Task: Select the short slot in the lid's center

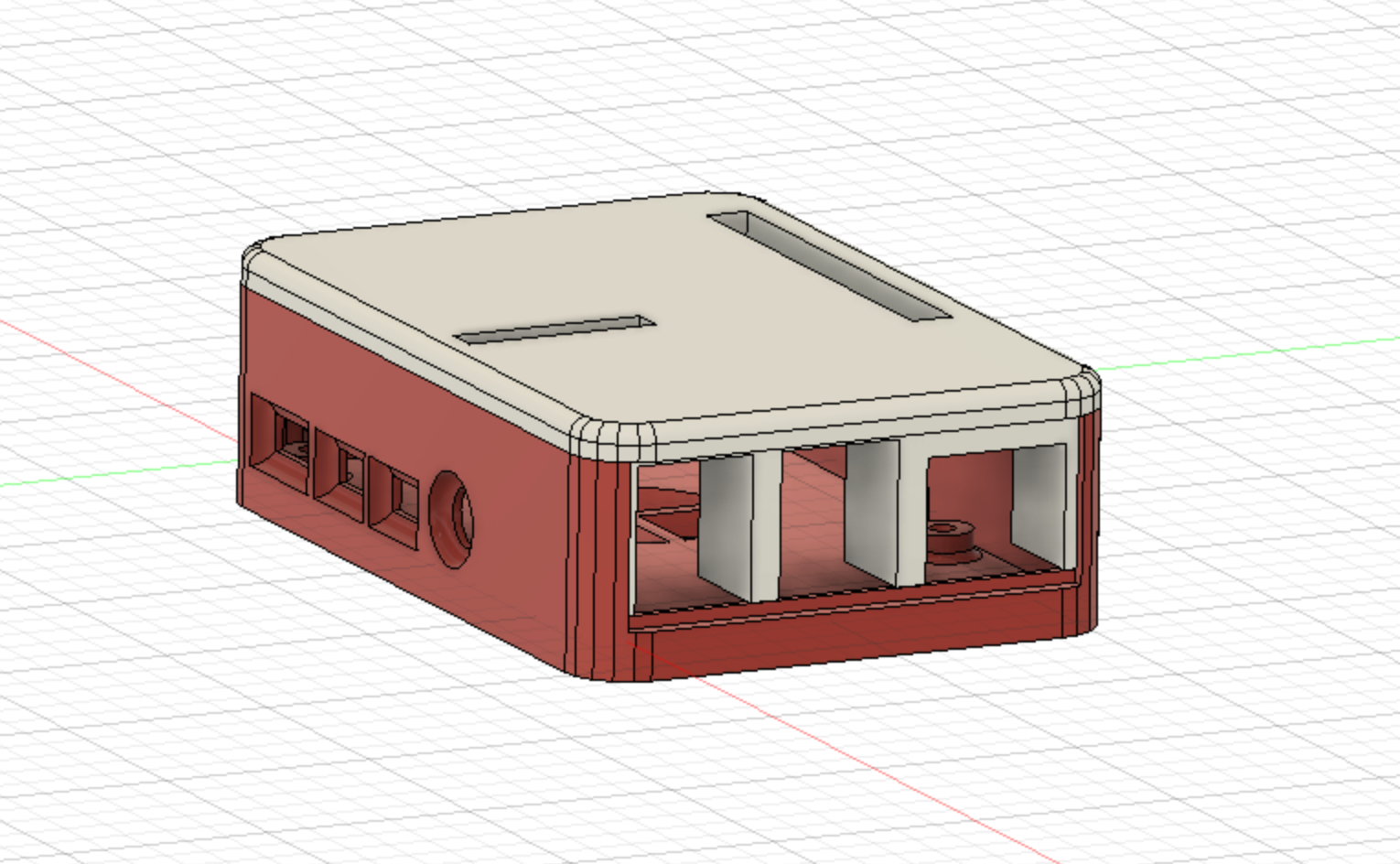Action: click(x=556, y=329)
